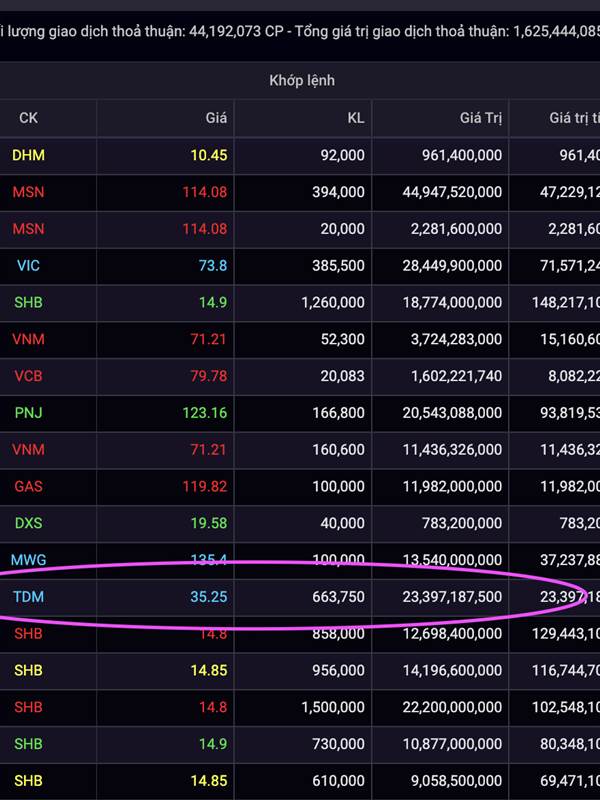600x800 pixels.
Task: Click the value 28,449,900,000
Action: point(452,265)
